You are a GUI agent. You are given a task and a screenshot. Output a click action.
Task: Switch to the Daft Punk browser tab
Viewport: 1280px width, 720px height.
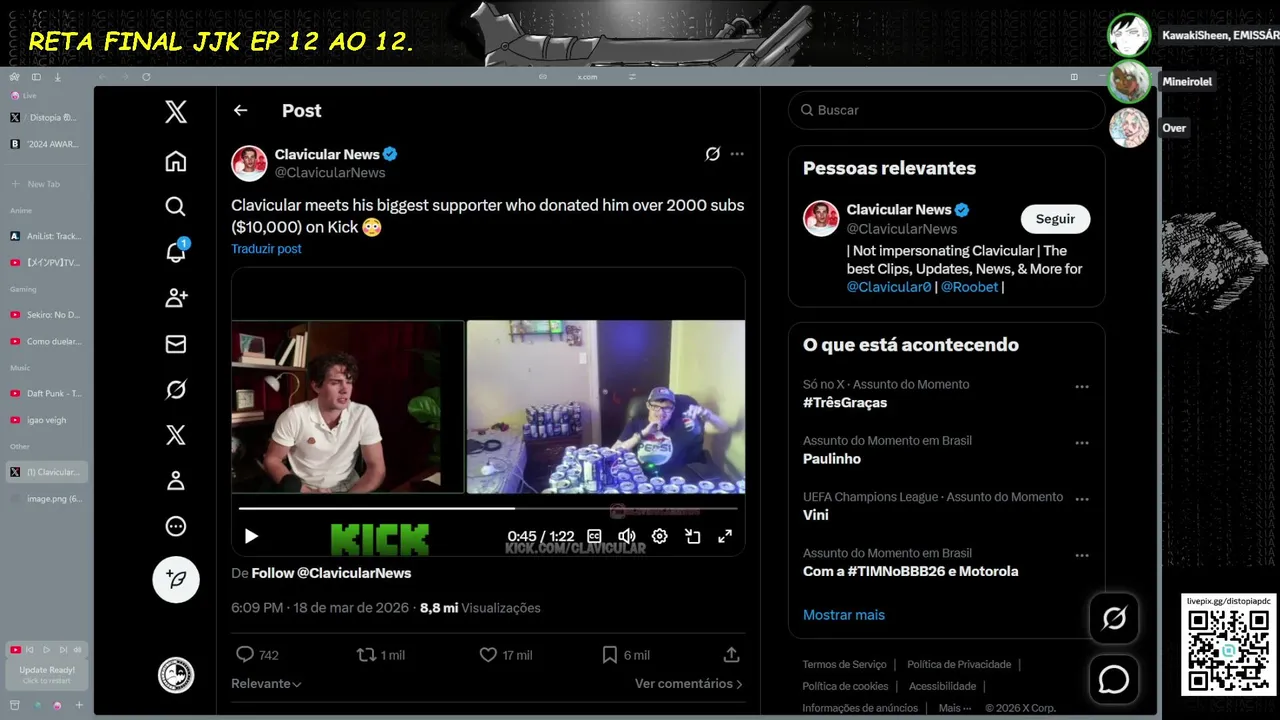point(47,394)
